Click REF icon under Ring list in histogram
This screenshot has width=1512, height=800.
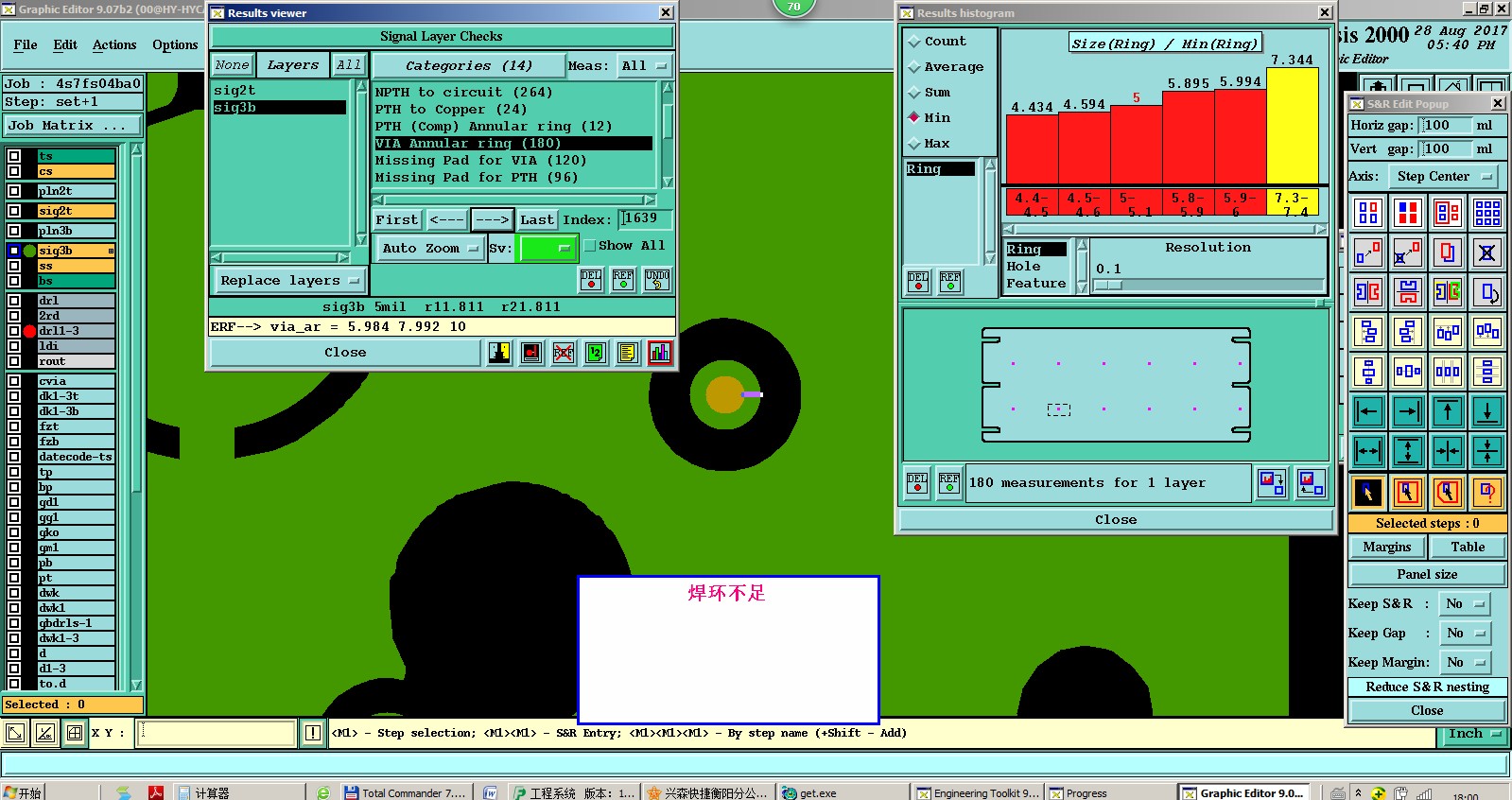coord(950,282)
